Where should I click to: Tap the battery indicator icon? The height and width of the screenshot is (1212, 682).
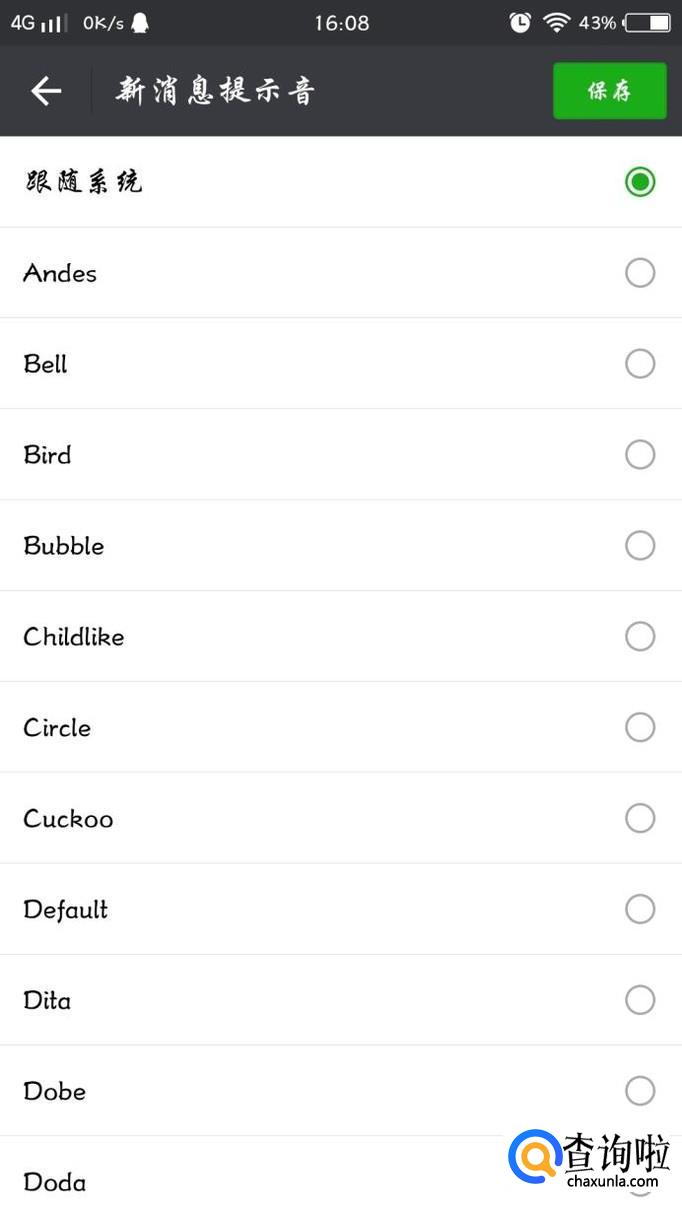tap(649, 22)
